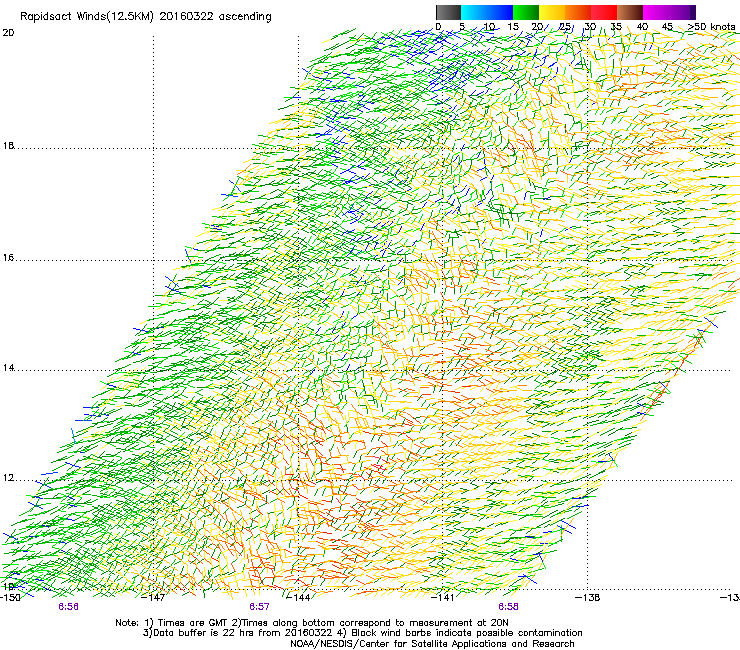Click the latitude label '20'

point(8,33)
